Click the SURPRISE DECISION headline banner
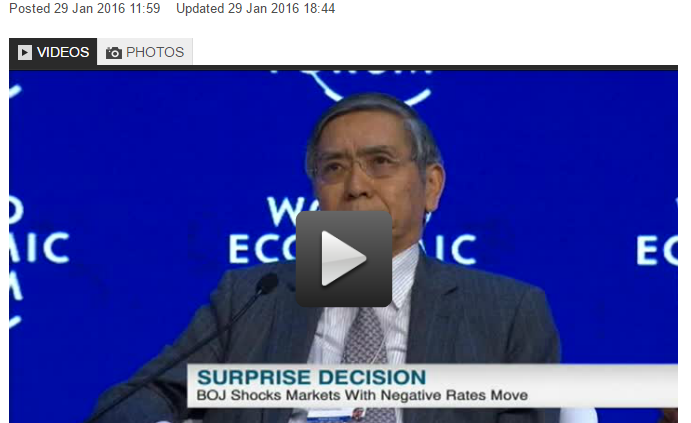691x423 pixels. pos(311,377)
